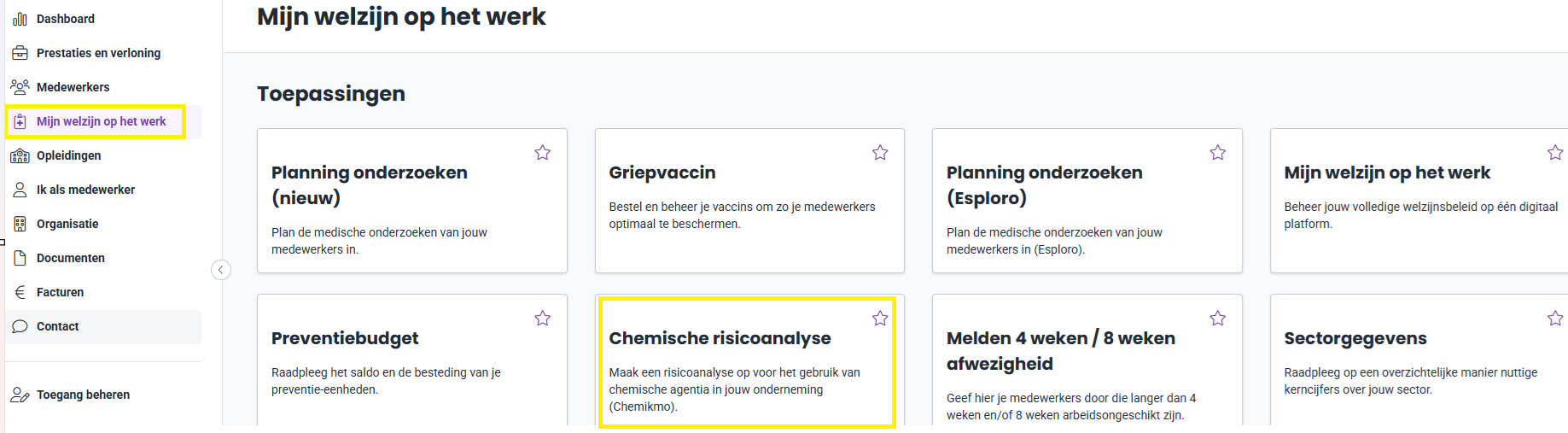Mark Preventiebudget as favorite with star
Screen dimensions: 1568x433
(x=543, y=319)
